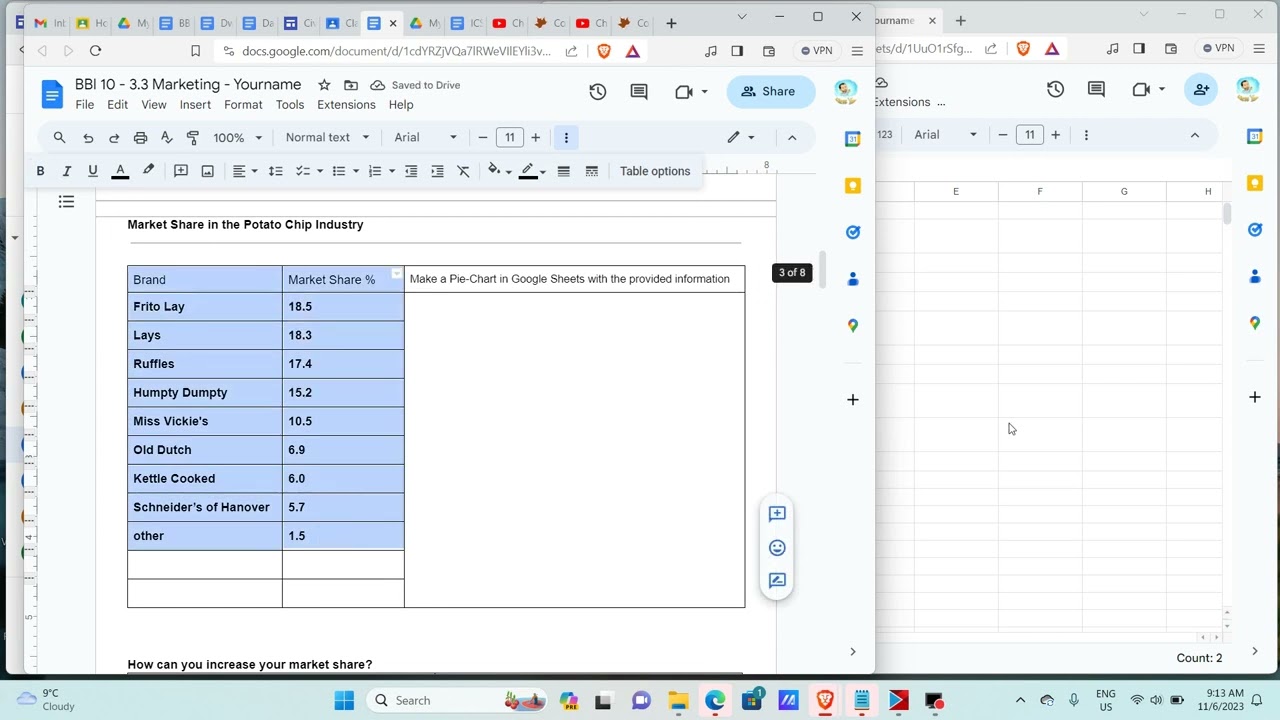Open the bulleted list dropdown
This screenshot has height=720, width=1280.
pos(344,171)
